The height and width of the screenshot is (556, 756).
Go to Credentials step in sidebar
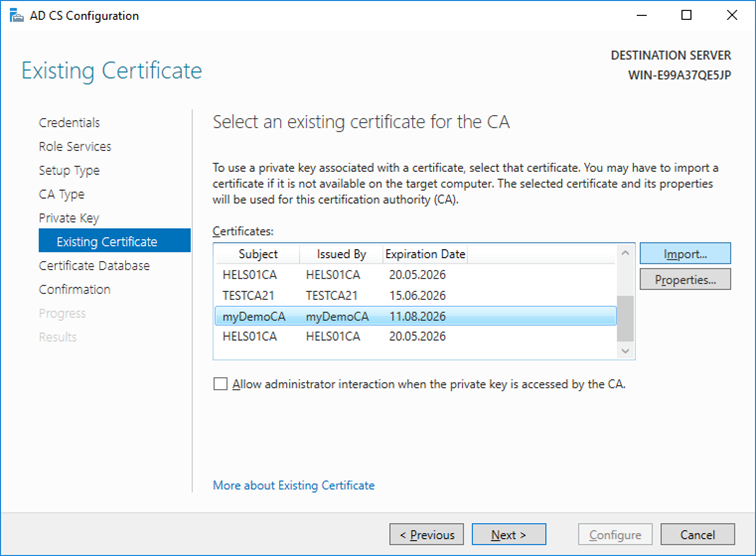tap(69, 123)
